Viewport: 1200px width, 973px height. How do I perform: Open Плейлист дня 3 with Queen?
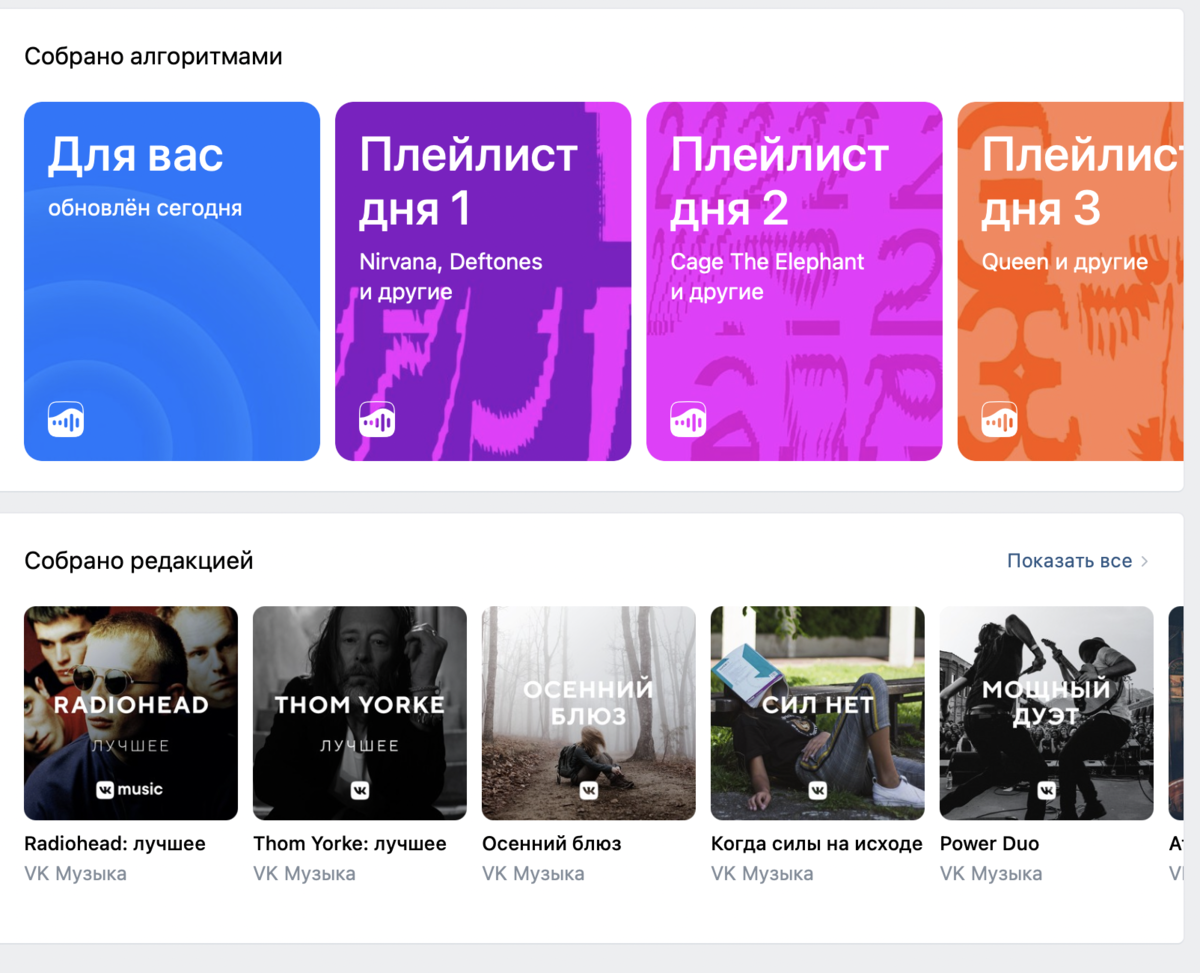1070,281
